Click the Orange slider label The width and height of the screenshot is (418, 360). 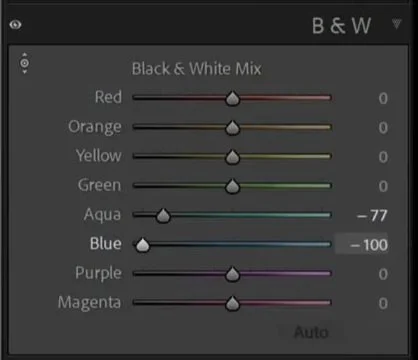(95, 127)
